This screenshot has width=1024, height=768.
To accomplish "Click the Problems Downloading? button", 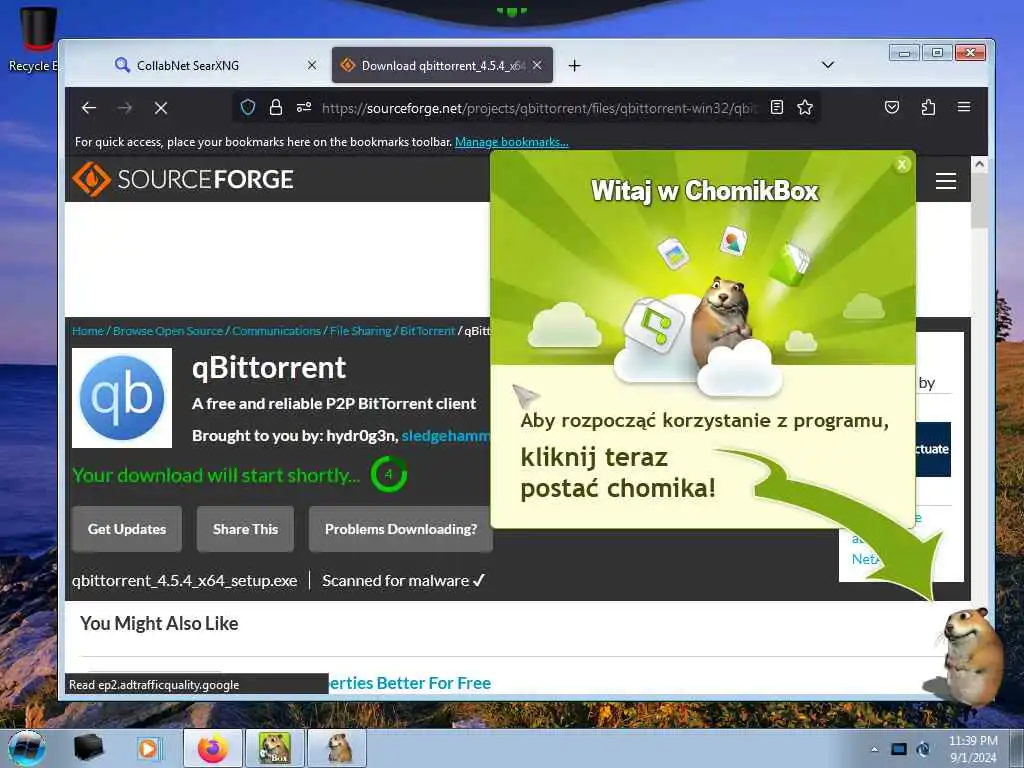I will pyautogui.click(x=400, y=529).
